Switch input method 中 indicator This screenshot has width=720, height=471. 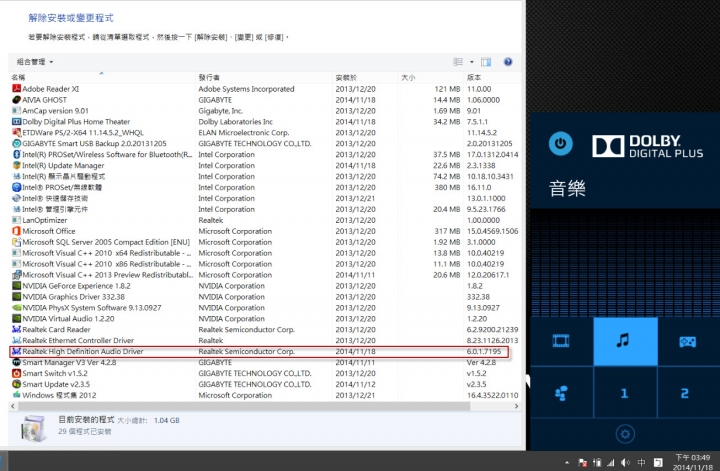point(641,463)
